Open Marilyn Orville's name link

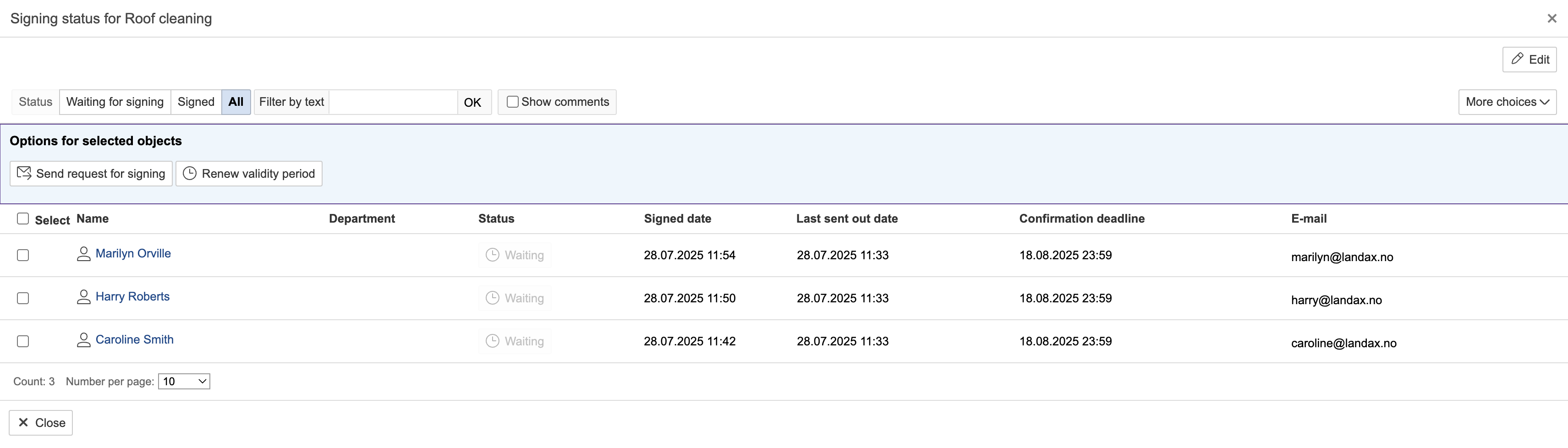[x=133, y=254]
